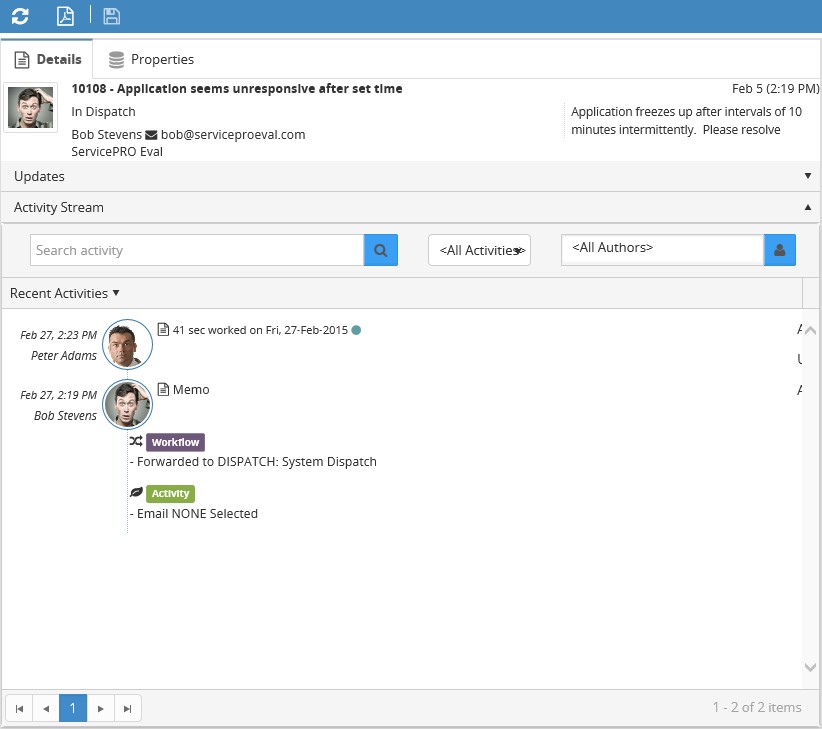Image resolution: width=822 pixels, height=729 pixels.
Task: Open the Recent Activities sort menu
Action: [x=65, y=293]
